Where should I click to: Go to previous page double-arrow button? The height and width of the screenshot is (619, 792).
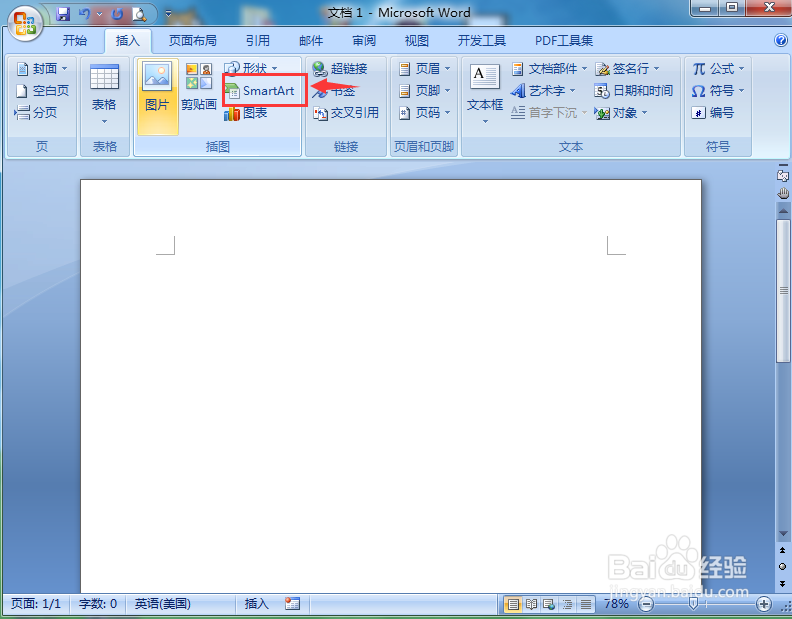[x=782, y=550]
